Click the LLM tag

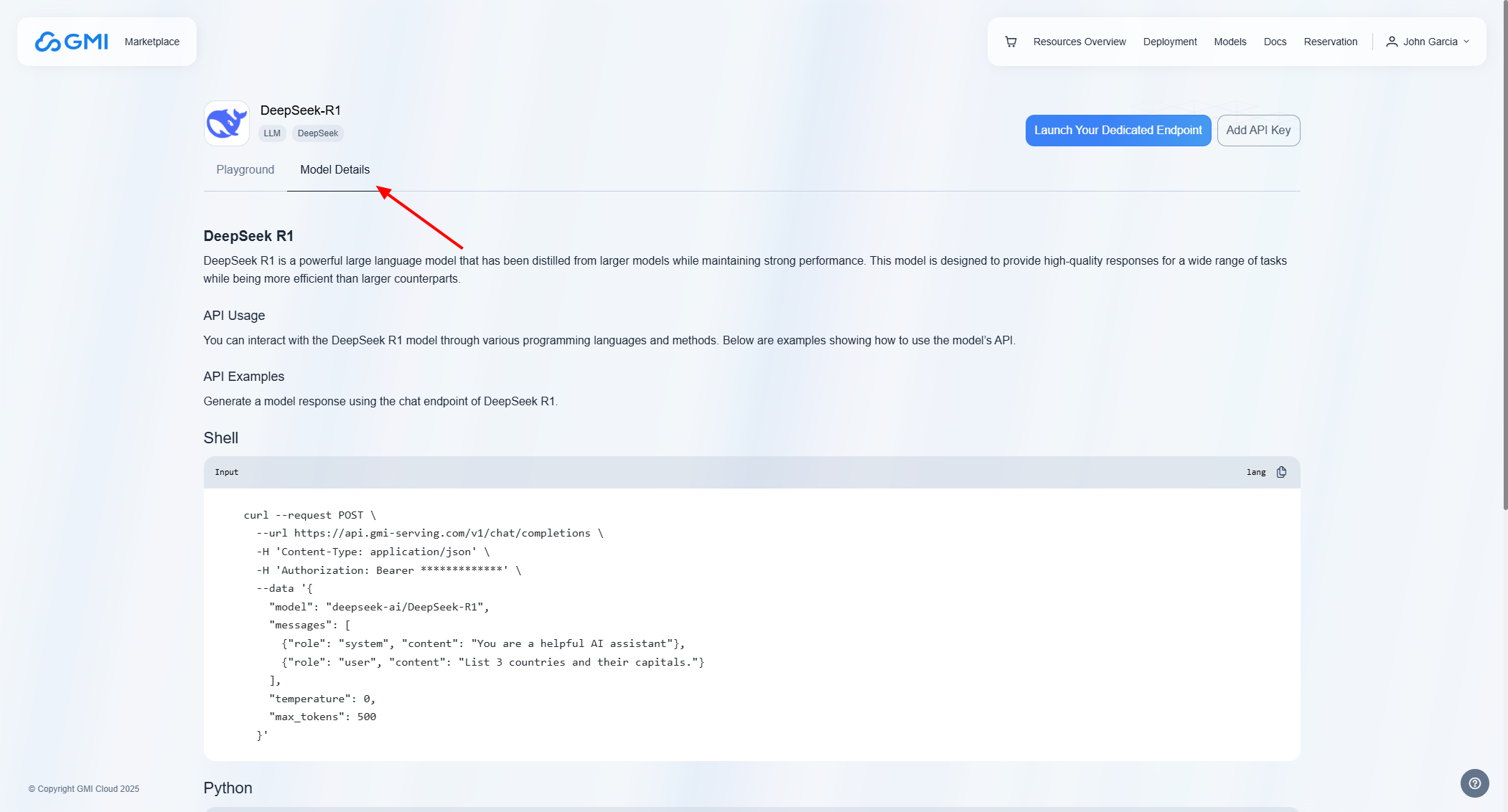point(272,133)
